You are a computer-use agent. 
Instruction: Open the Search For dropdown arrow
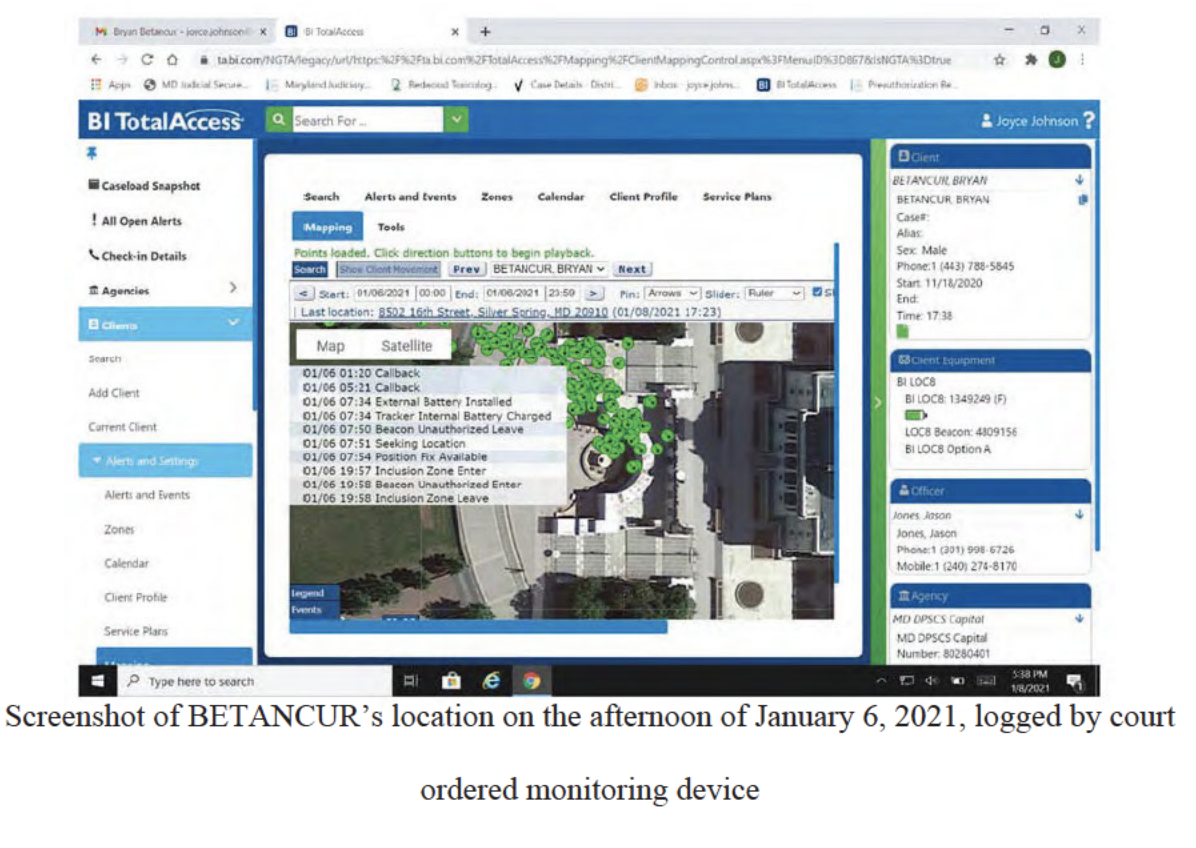click(x=456, y=120)
